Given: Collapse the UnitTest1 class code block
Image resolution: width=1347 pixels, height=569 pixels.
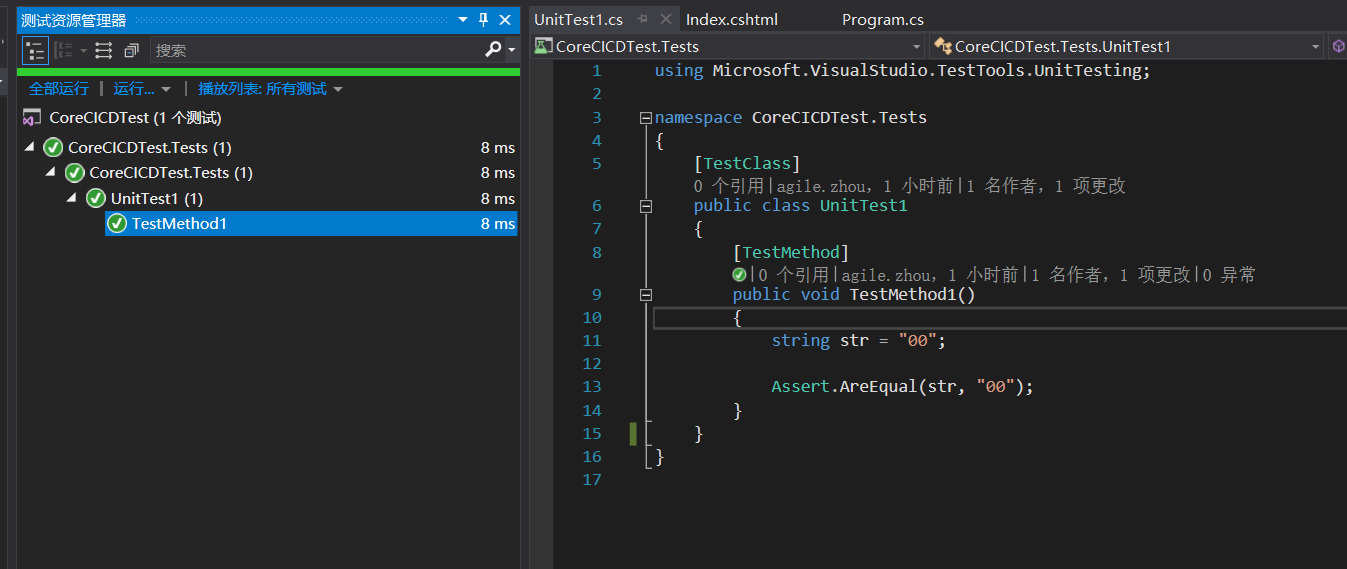Looking at the screenshot, I should 646,206.
